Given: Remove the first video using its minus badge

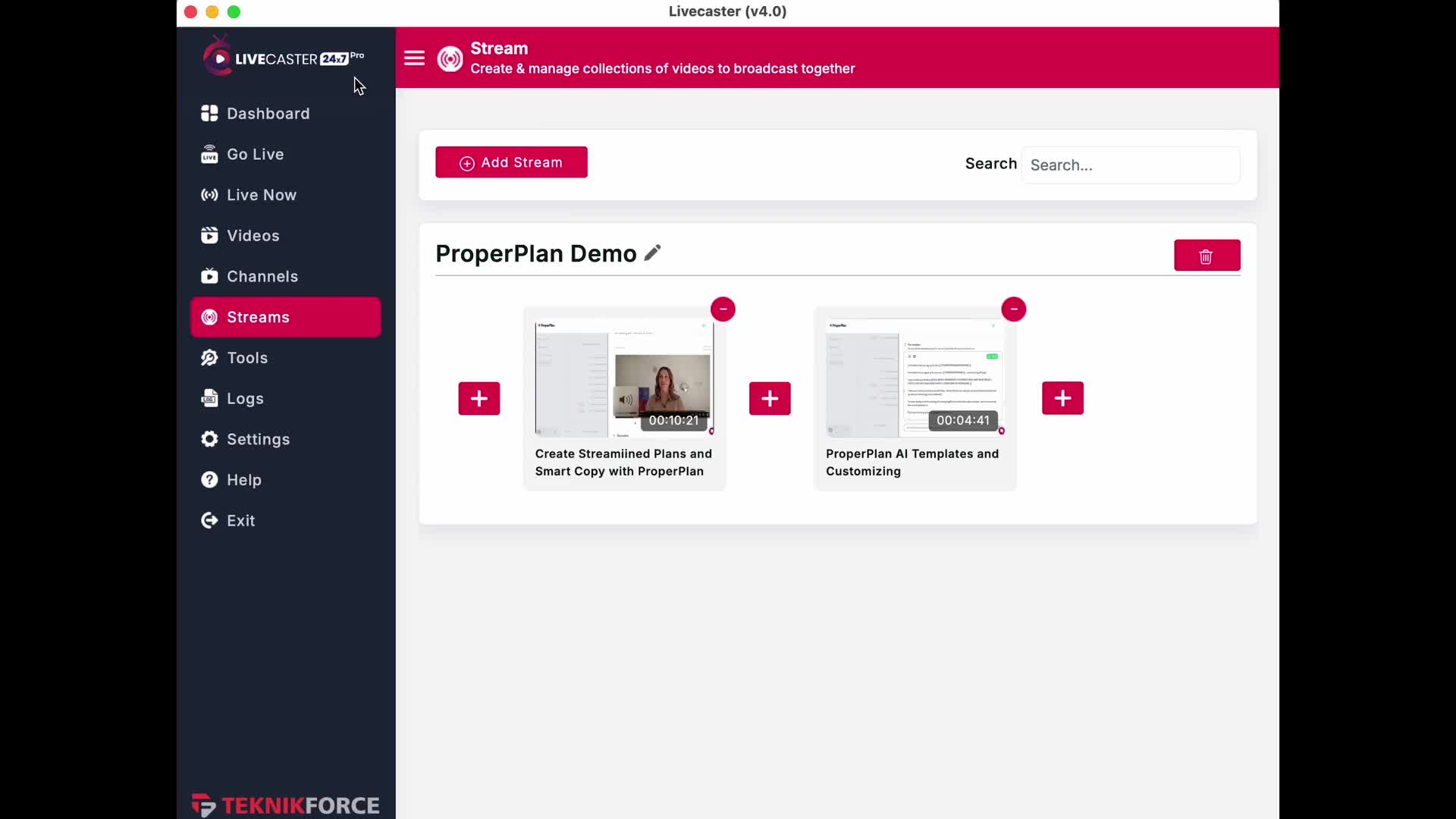Looking at the screenshot, I should pos(723,309).
